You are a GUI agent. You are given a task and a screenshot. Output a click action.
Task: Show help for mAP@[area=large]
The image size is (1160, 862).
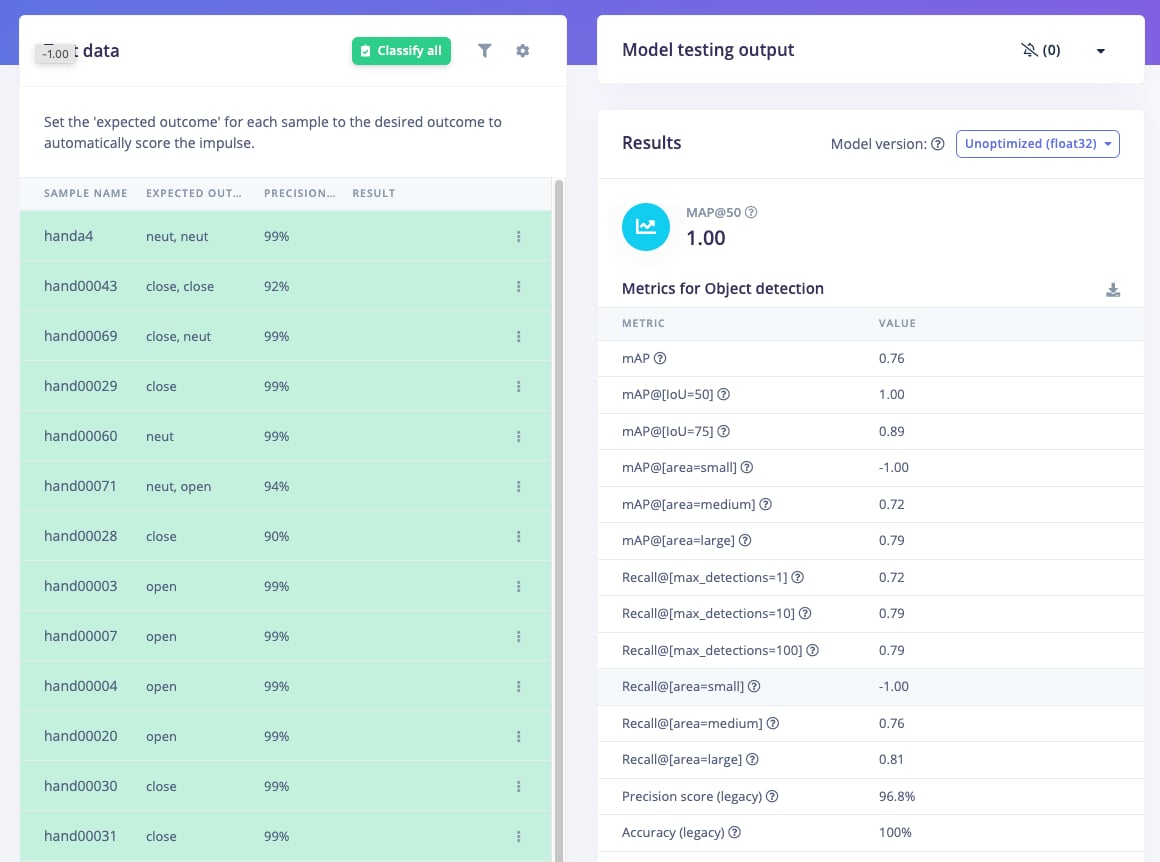745,540
